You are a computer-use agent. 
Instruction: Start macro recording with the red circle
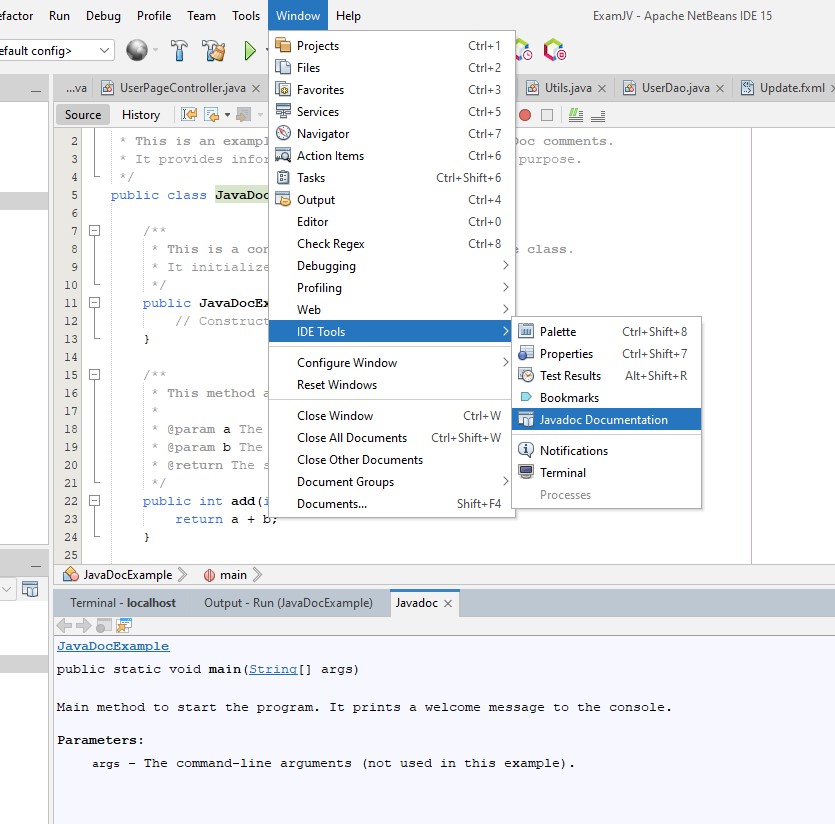pos(525,115)
